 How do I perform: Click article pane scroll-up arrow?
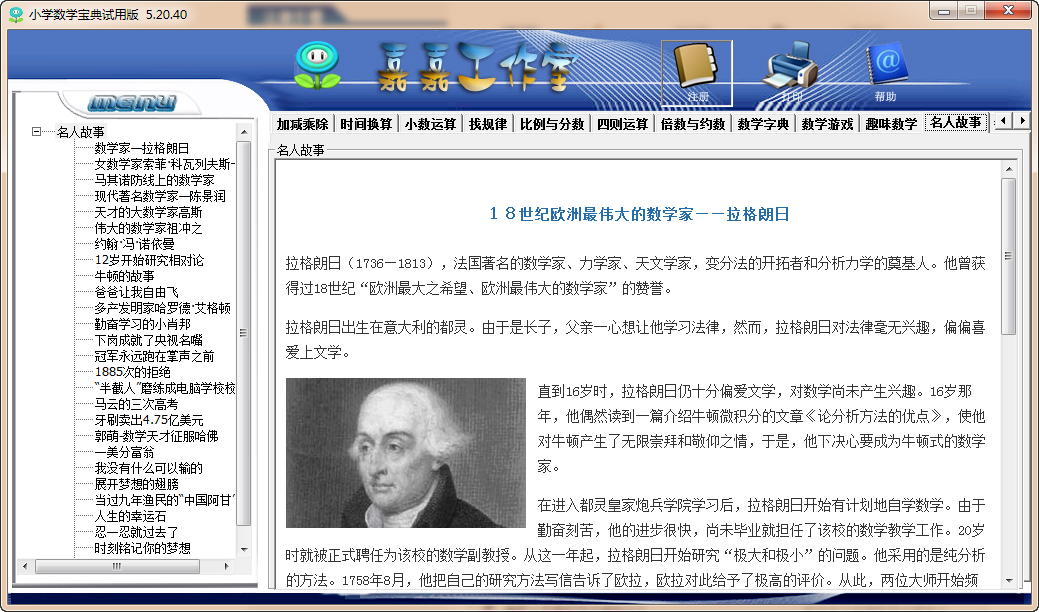pyautogui.click(x=1009, y=170)
